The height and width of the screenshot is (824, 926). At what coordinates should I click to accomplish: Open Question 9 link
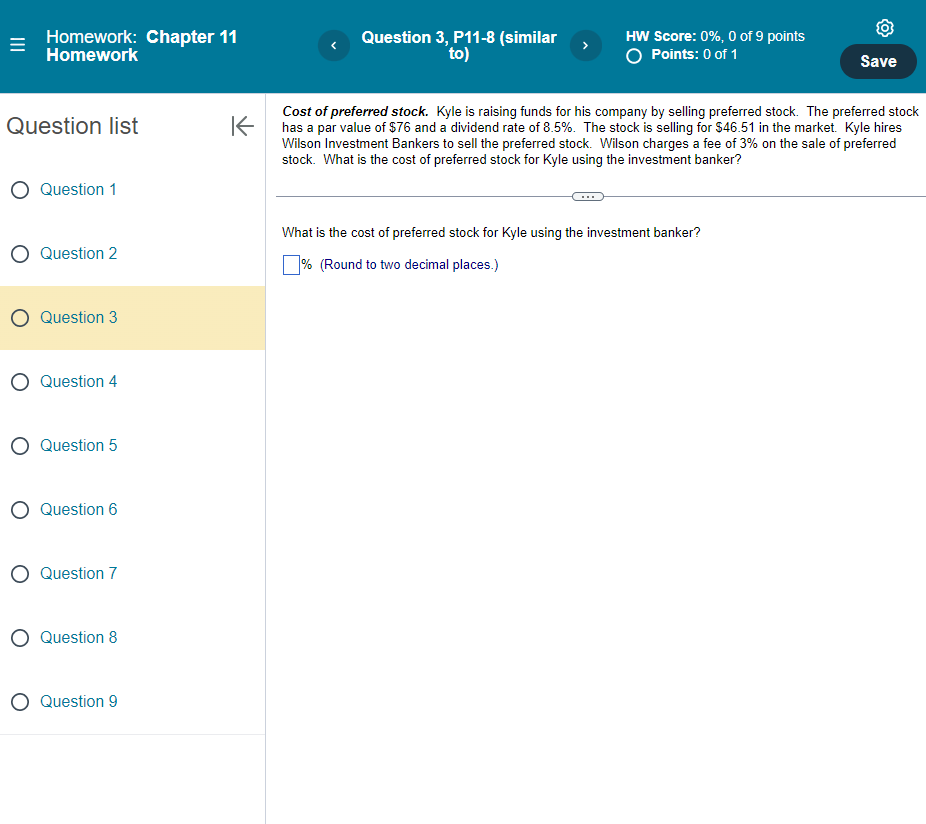[x=79, y=702]
